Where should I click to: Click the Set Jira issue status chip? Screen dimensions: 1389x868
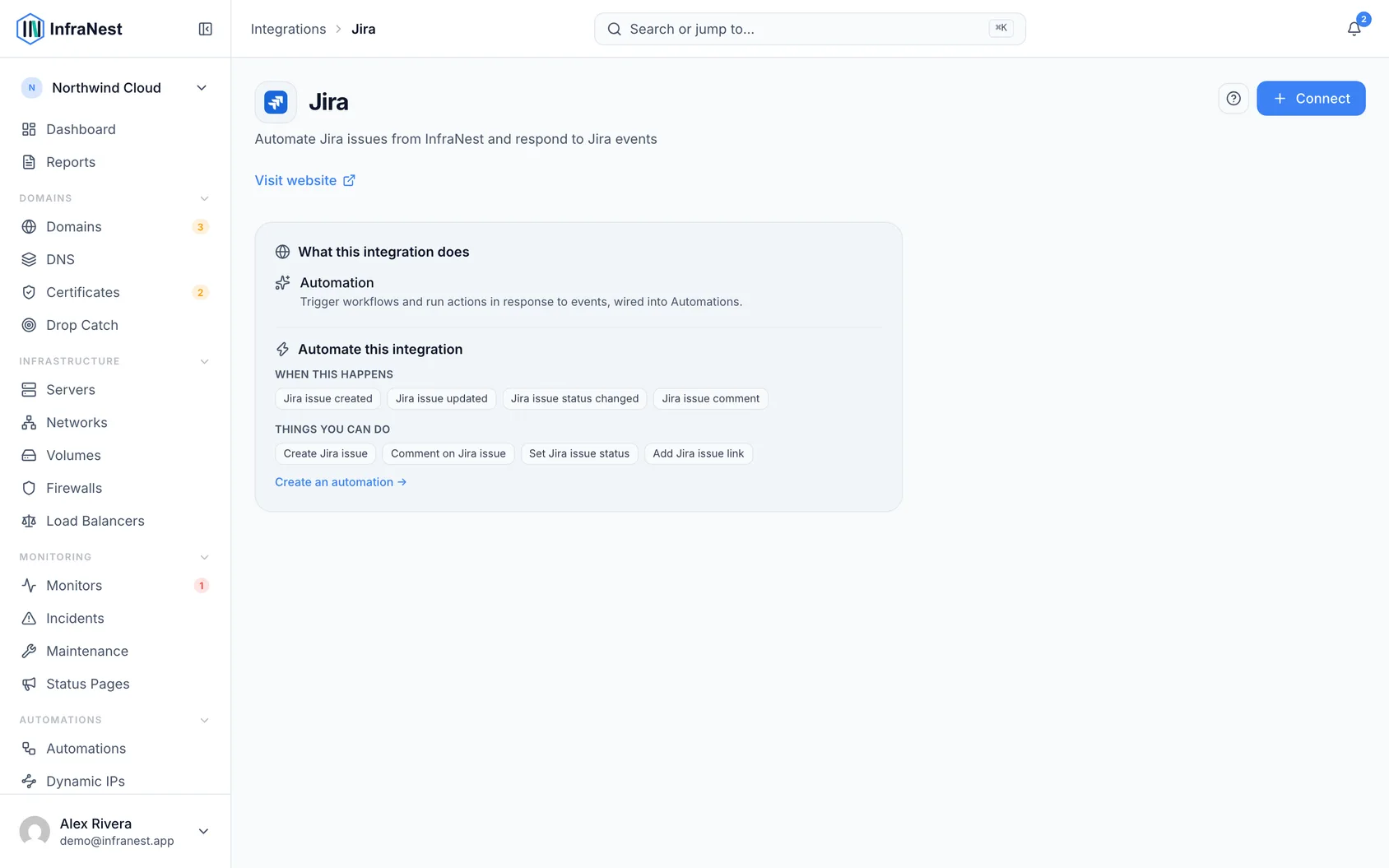coord(579,453)
